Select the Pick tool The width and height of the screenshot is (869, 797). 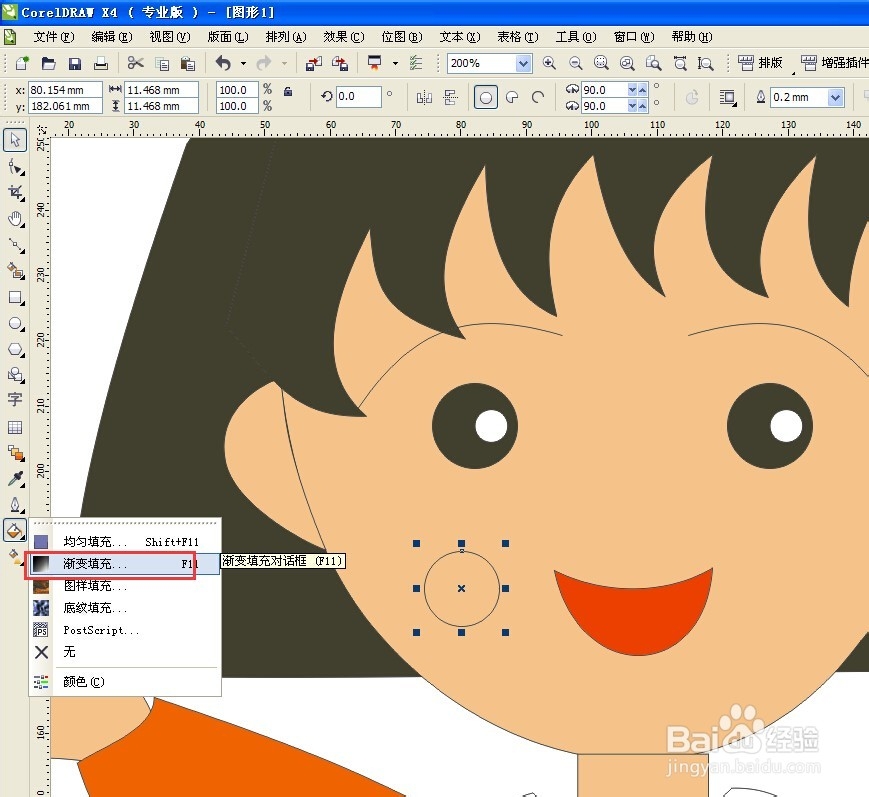pos(15,139)
